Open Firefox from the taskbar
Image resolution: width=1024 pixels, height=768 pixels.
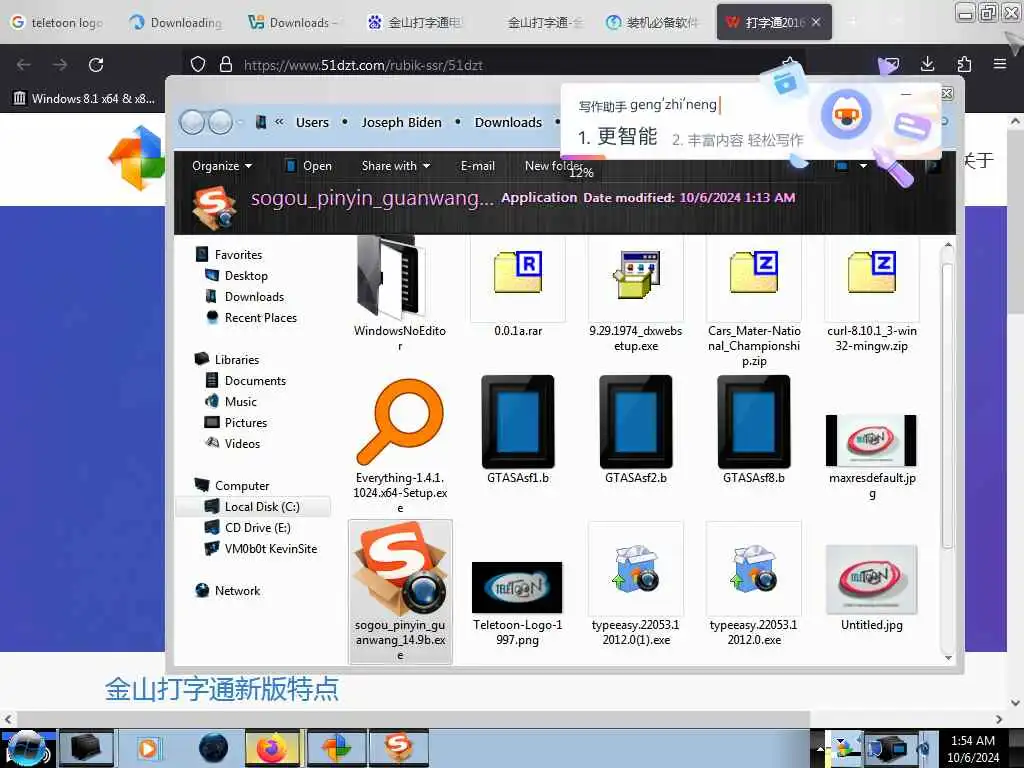272,748
